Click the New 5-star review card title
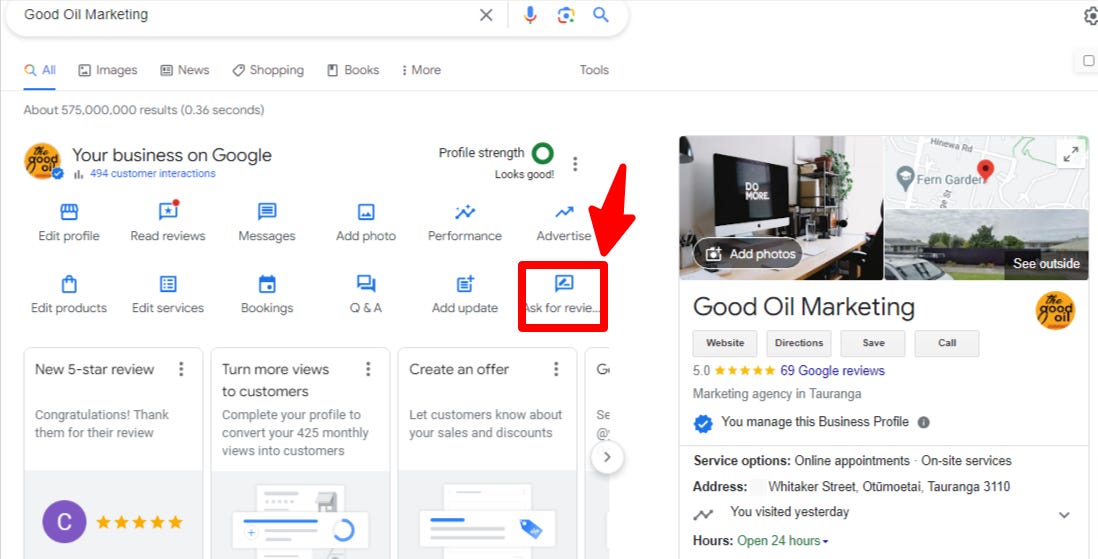 click(95, 369)
